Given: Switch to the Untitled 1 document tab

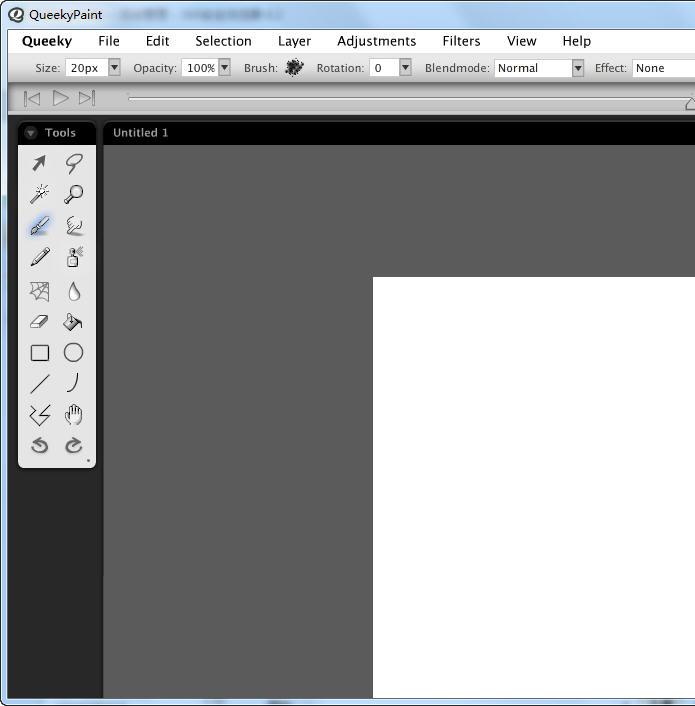Looking at the screenshot, I should coord(141,133).
